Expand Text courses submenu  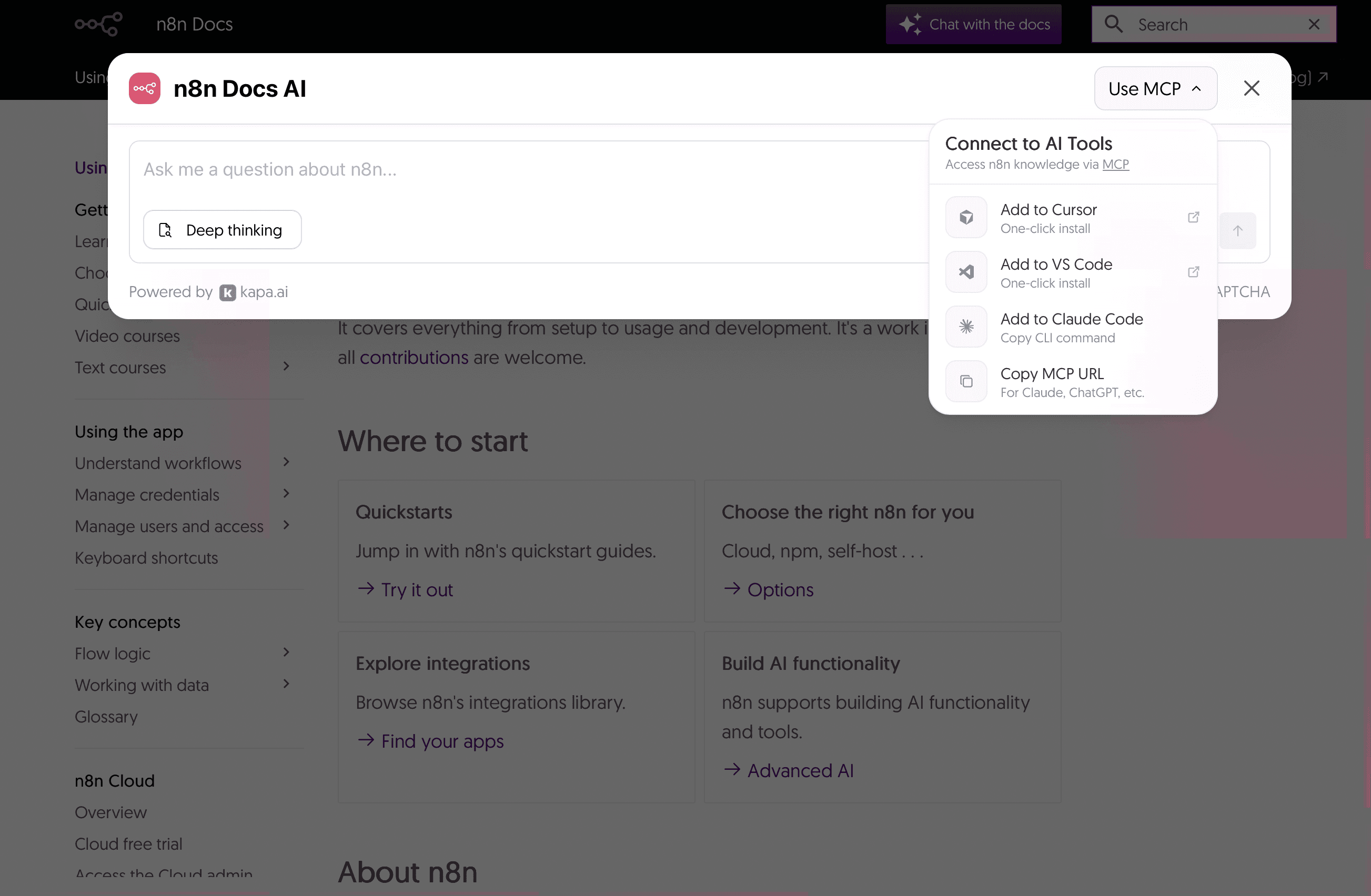(286, 366)
